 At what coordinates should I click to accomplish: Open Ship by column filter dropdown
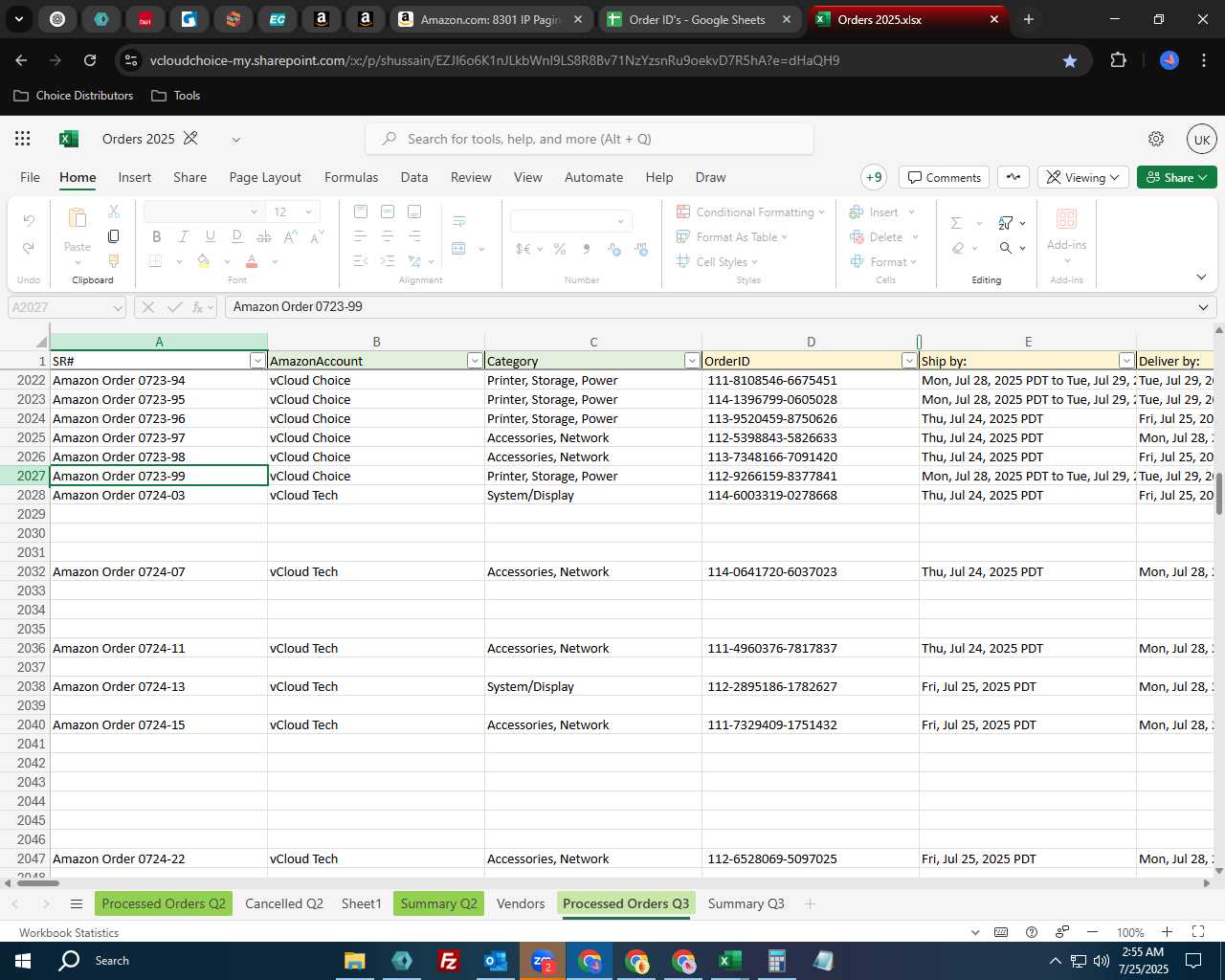pos(1126,361)
